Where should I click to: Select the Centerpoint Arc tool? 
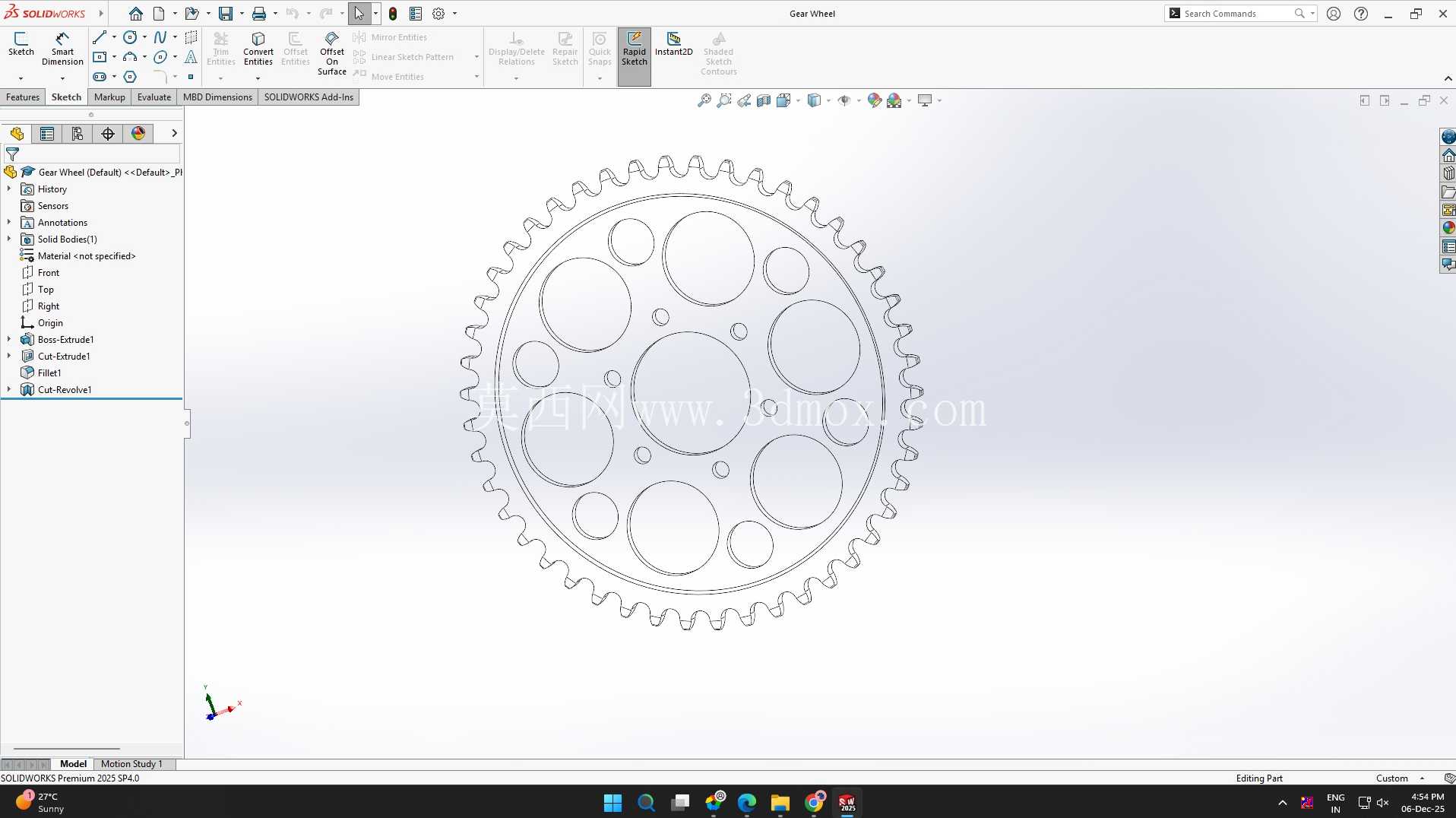click(130, 57)
